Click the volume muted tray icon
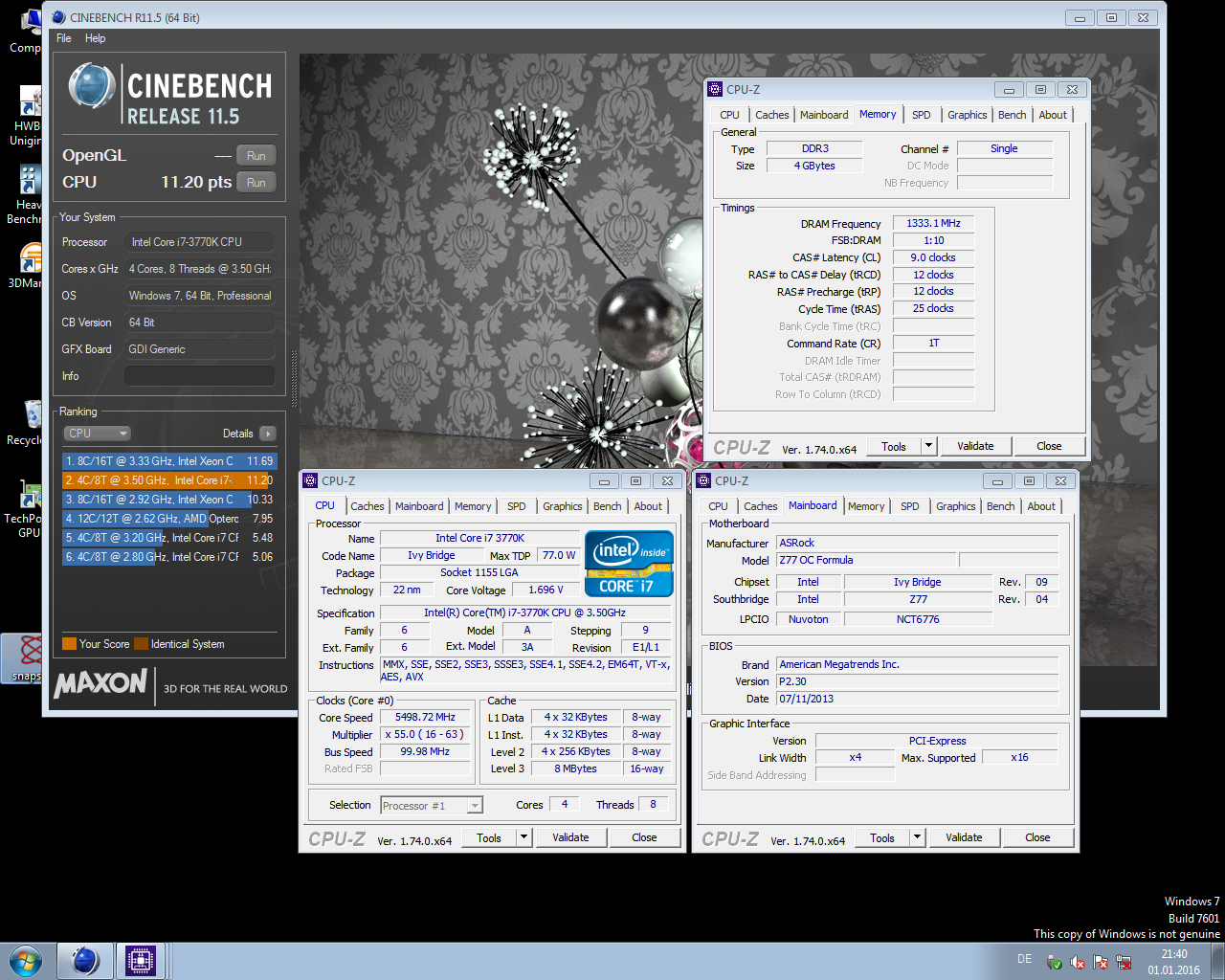 click(1078, 962)
